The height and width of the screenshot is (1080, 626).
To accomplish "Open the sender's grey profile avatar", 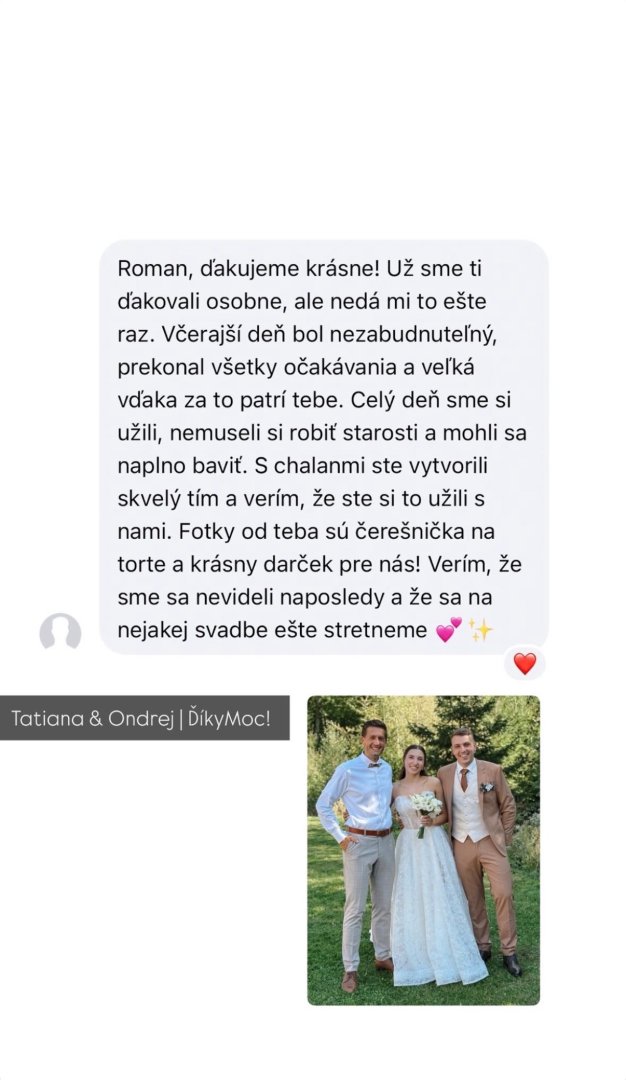I will pyautogui.click(x=61, y=632).
